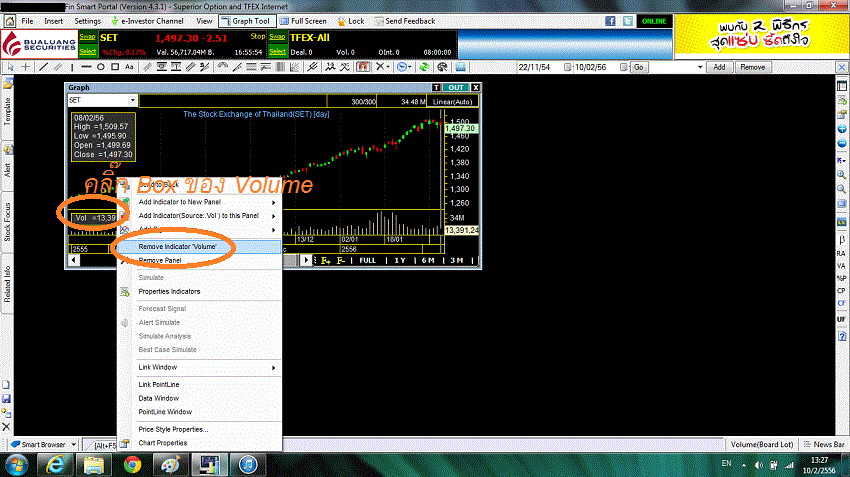Toggle the end date 10/02/56 checkbox
Viewport: 850px width, 477px height.
(623, 67)
